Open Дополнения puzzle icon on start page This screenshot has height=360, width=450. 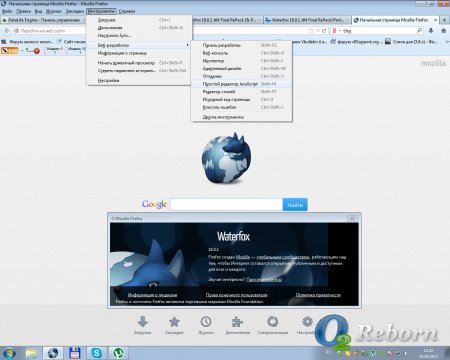pyautogui.click(x=237, y=325)
